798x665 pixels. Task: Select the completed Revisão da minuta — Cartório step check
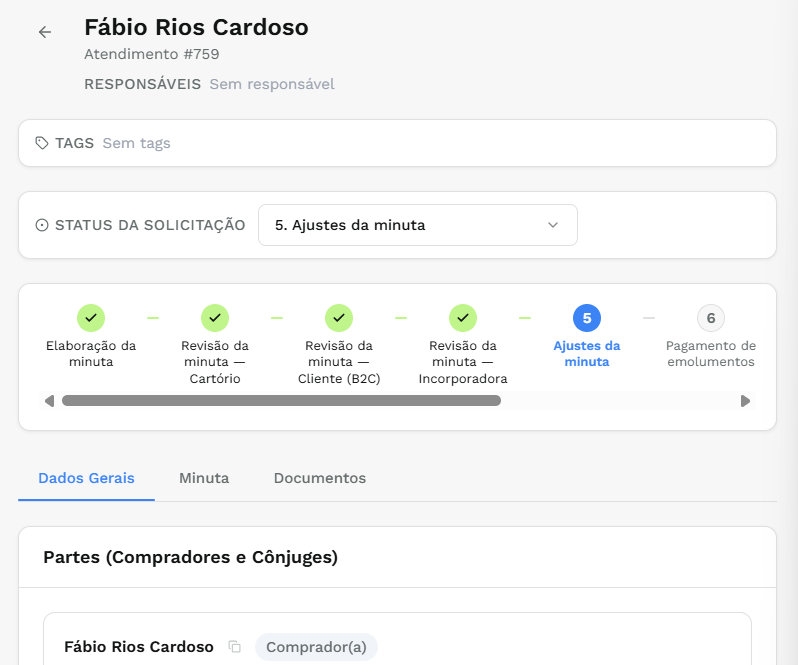[x=215, y=318]
